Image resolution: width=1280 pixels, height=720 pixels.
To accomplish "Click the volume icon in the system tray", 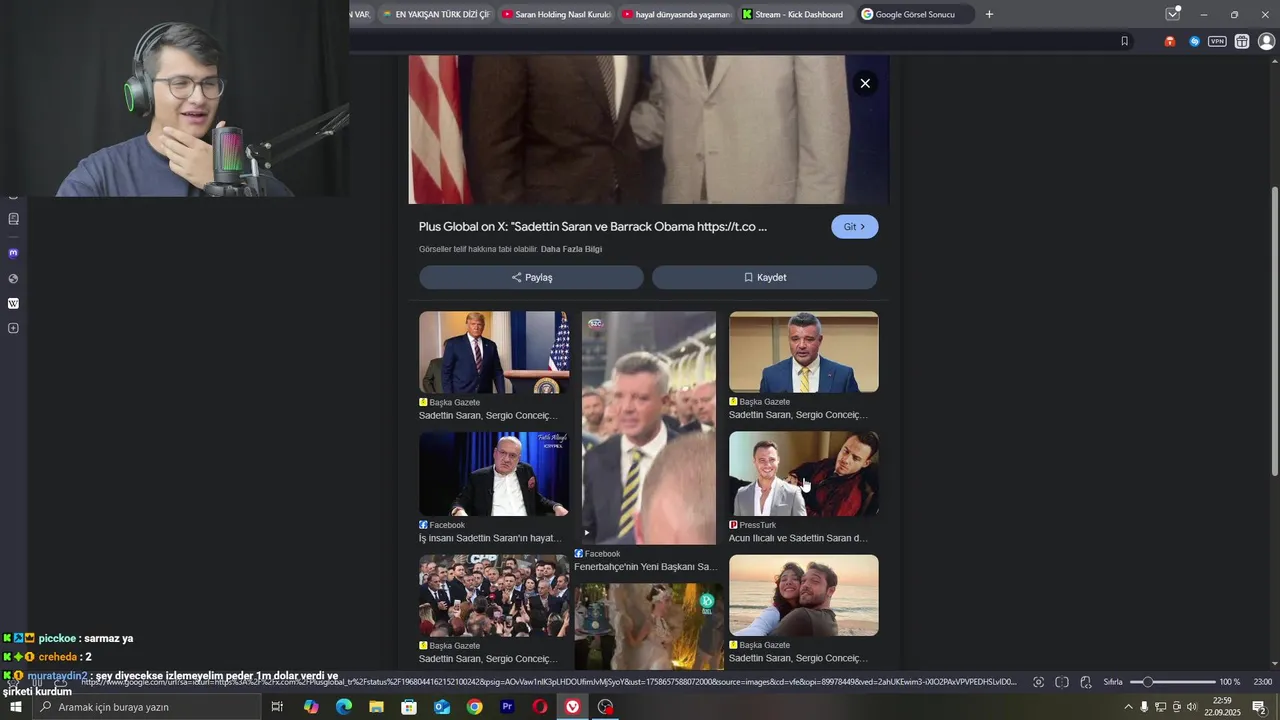I will (x=1192, y=707).
